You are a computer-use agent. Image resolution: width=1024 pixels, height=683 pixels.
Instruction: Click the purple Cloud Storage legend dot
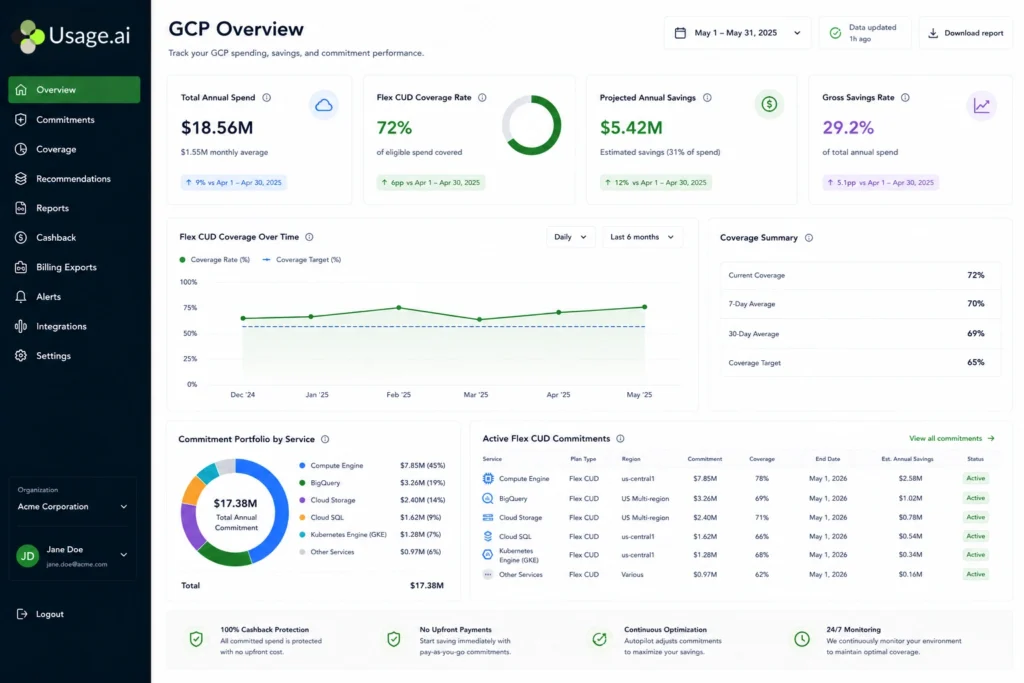tap(302, 500)
